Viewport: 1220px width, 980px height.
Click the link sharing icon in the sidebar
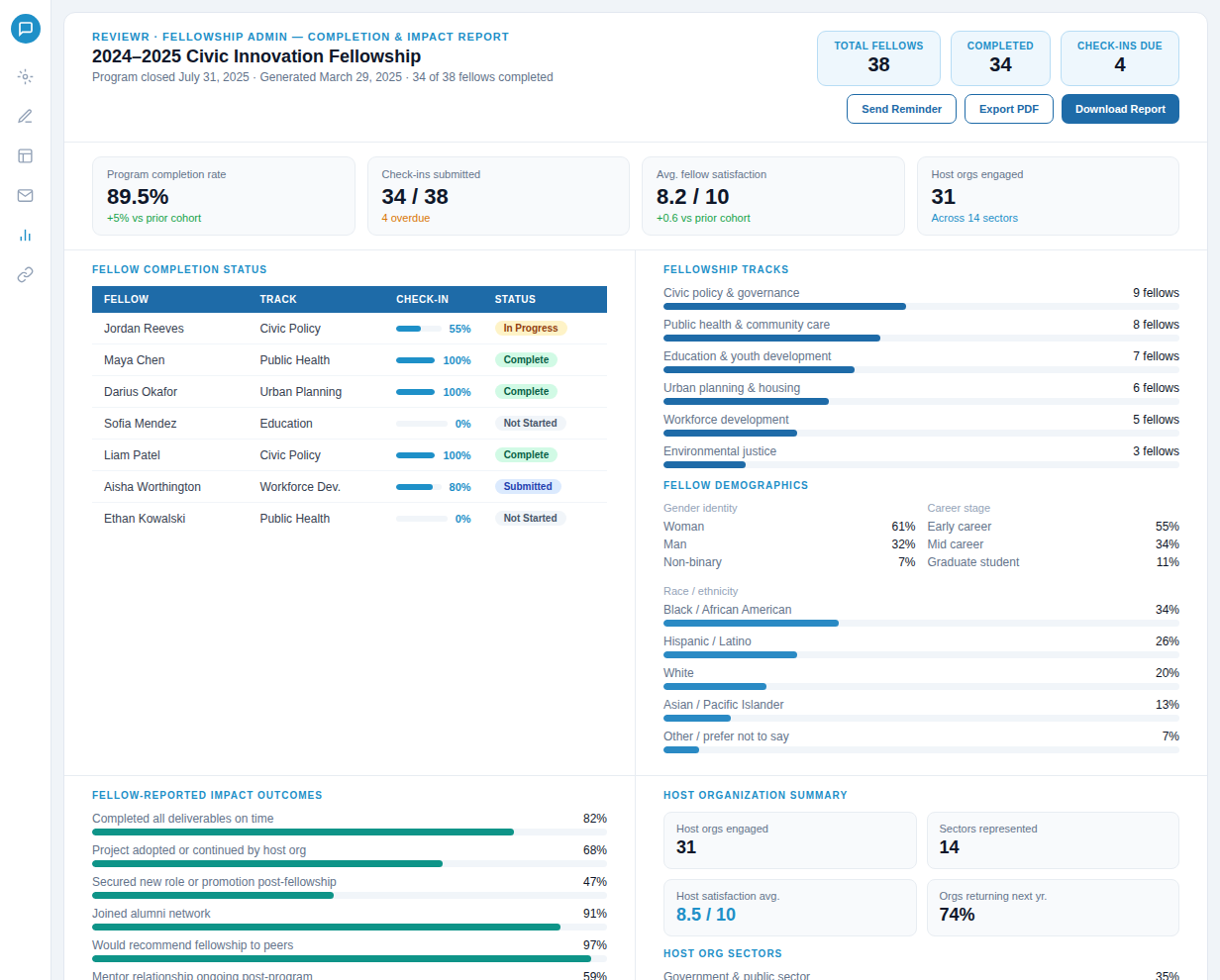pyautogui.click(x=26, y=274)
